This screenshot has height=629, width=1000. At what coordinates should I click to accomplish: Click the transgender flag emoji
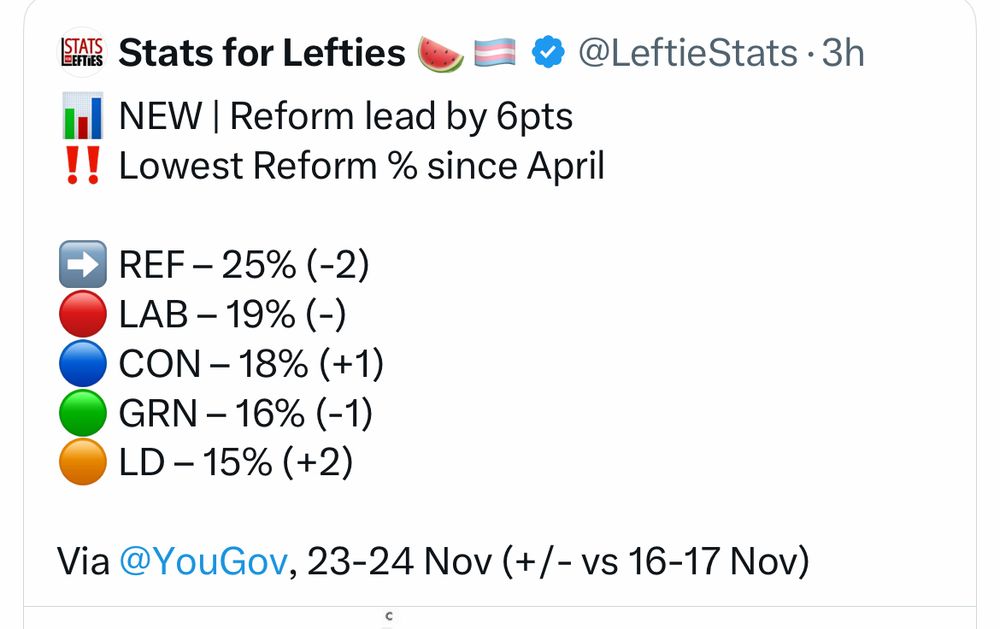495,53
